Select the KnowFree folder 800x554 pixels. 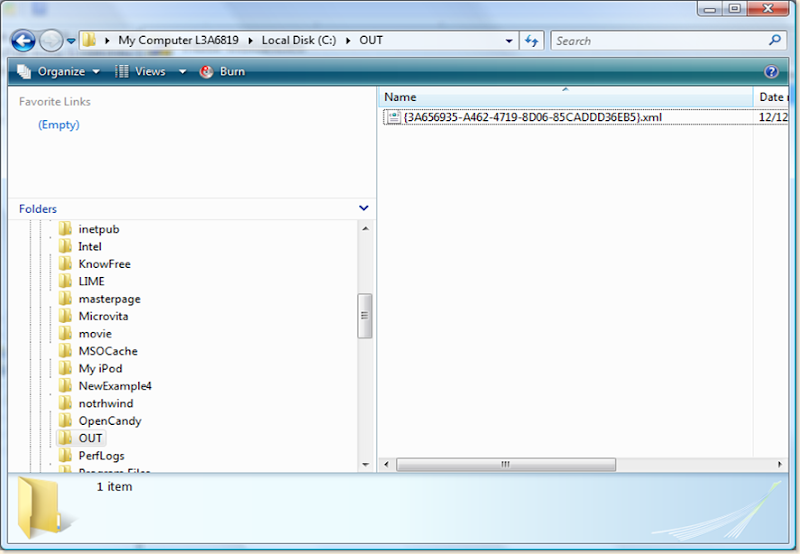pyautogui.click(x=104, y=264)
